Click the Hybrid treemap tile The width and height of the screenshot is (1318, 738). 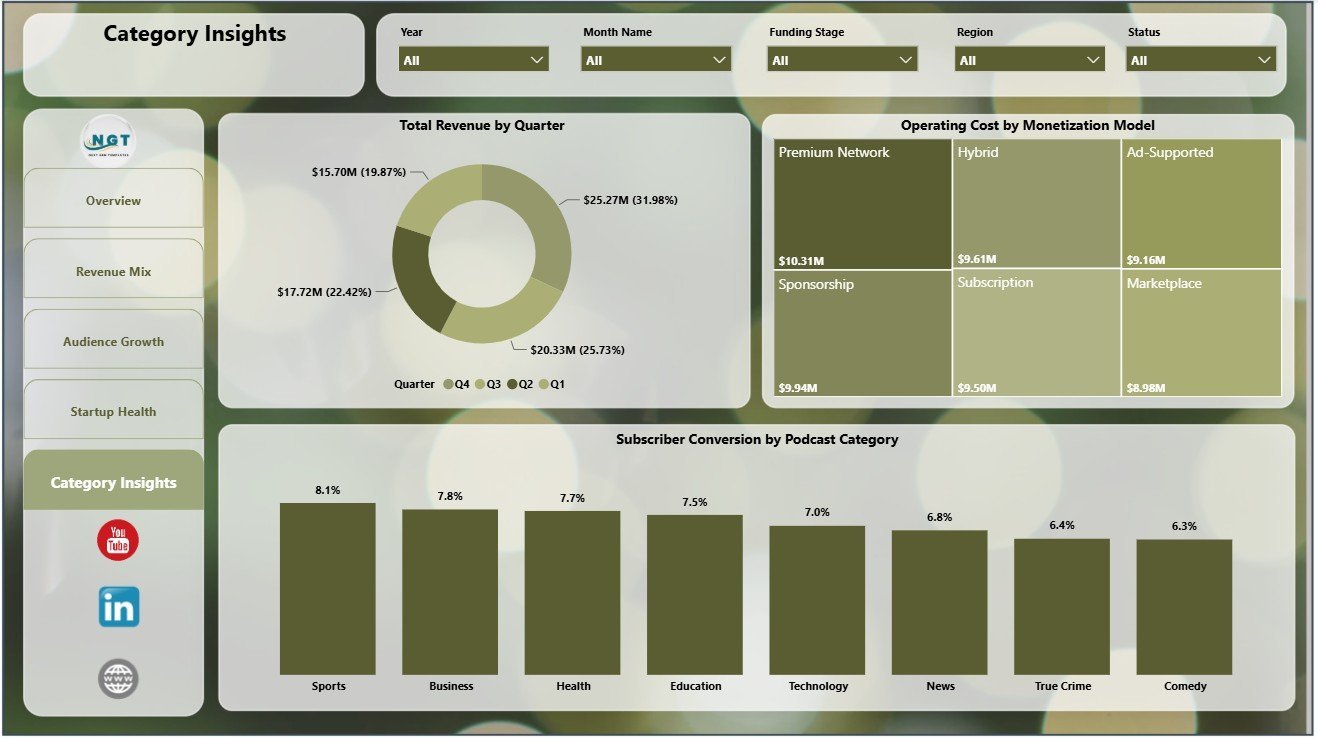[1036, 204]
